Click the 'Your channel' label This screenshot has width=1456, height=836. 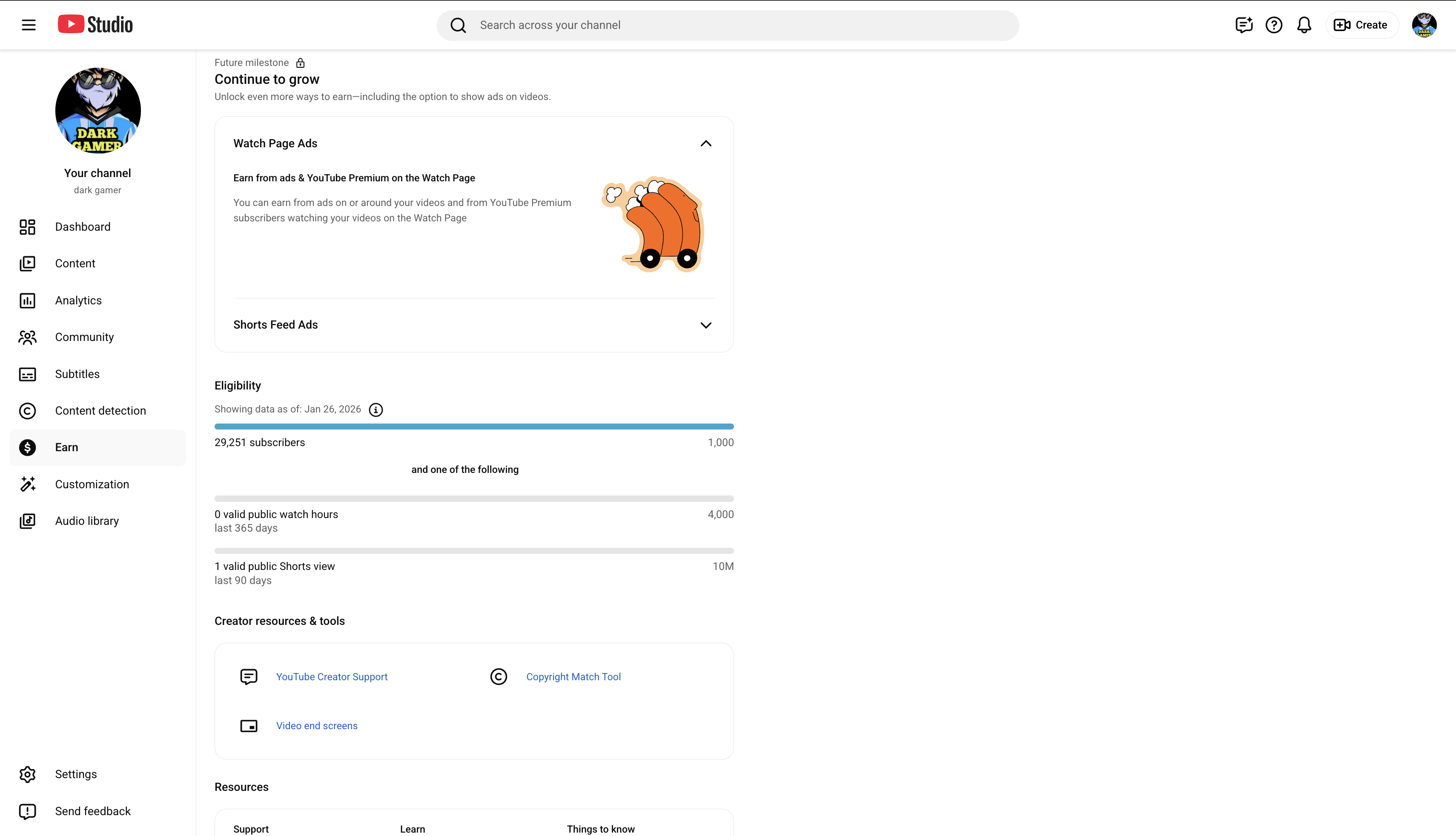97,173
